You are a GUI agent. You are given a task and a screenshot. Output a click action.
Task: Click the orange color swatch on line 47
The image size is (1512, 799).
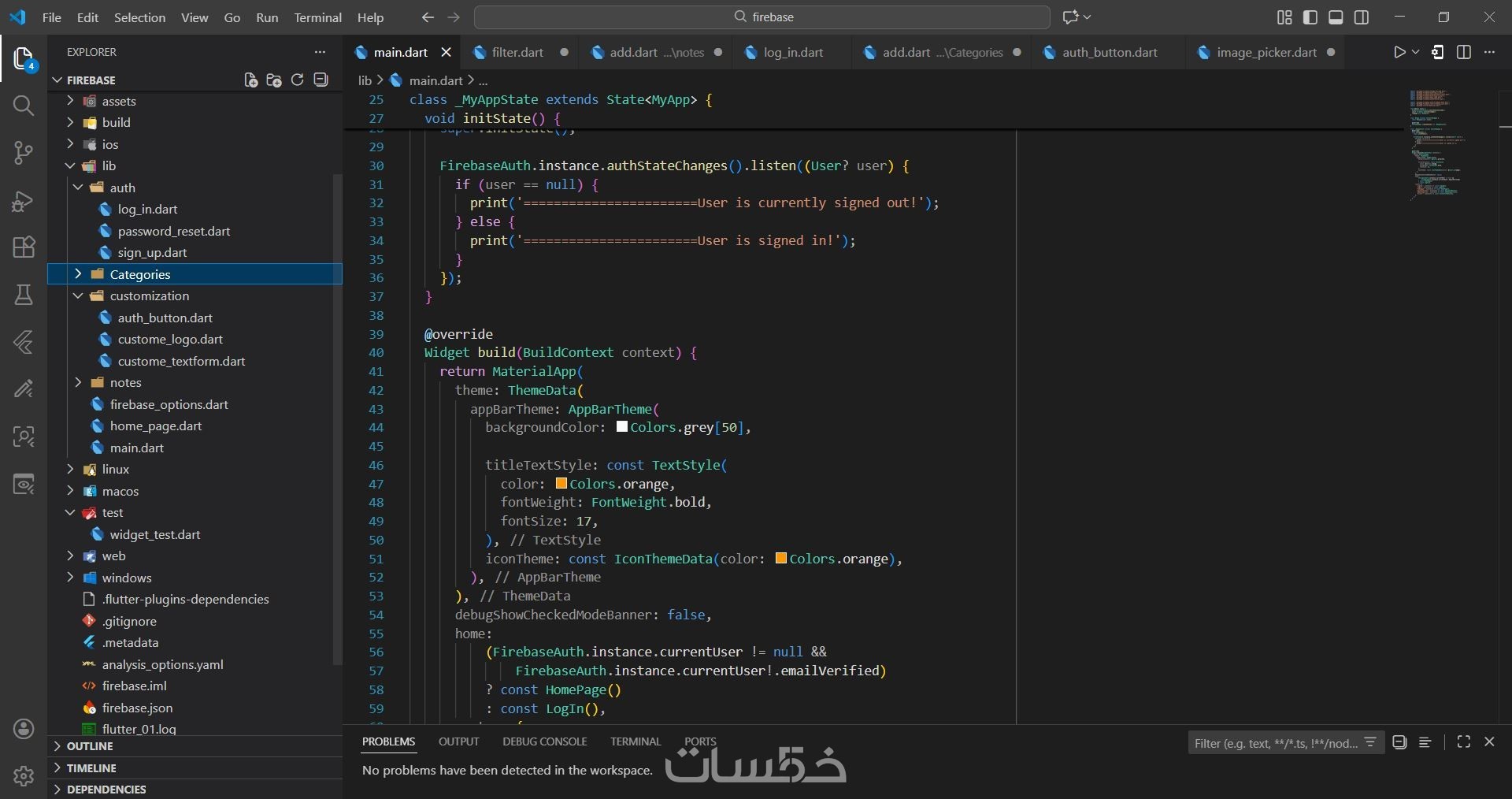(x=561, y=484)
